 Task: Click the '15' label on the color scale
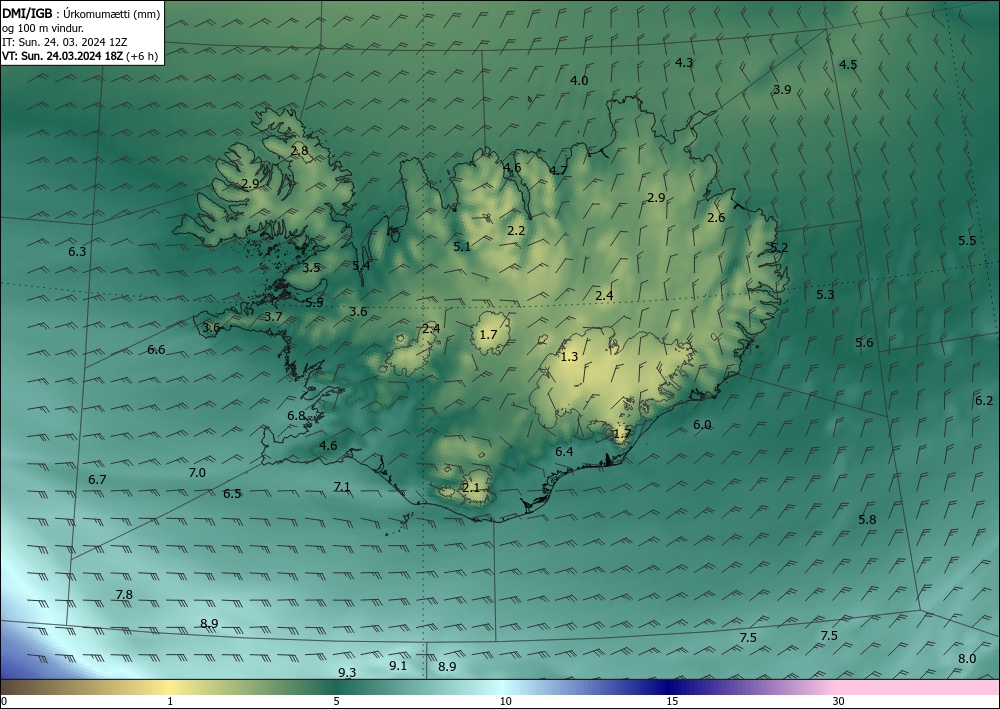point(672,701)
